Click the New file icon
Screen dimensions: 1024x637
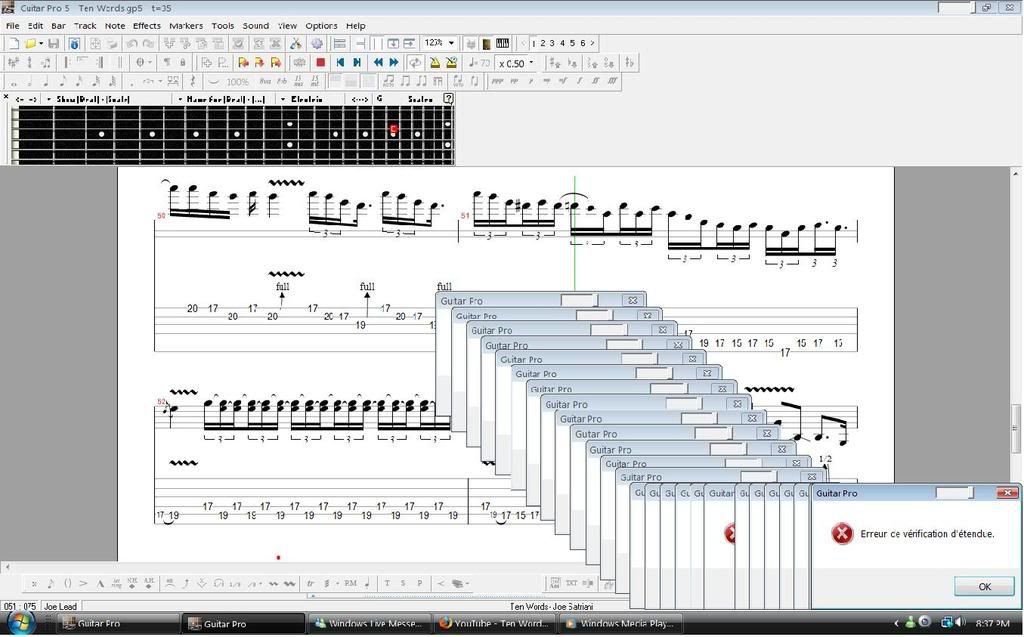(13, 44)
